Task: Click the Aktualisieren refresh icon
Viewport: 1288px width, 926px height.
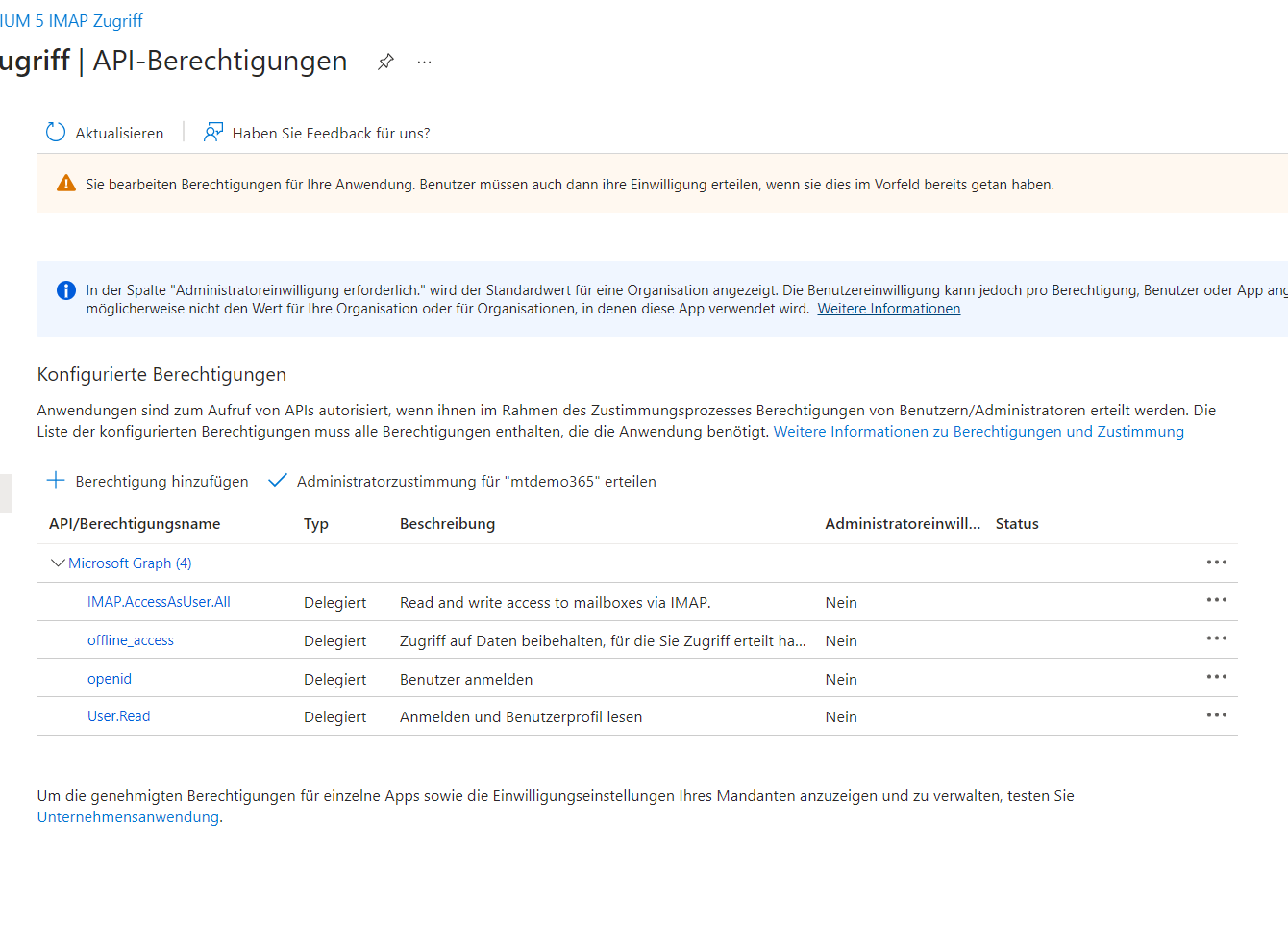Action: 56,133
